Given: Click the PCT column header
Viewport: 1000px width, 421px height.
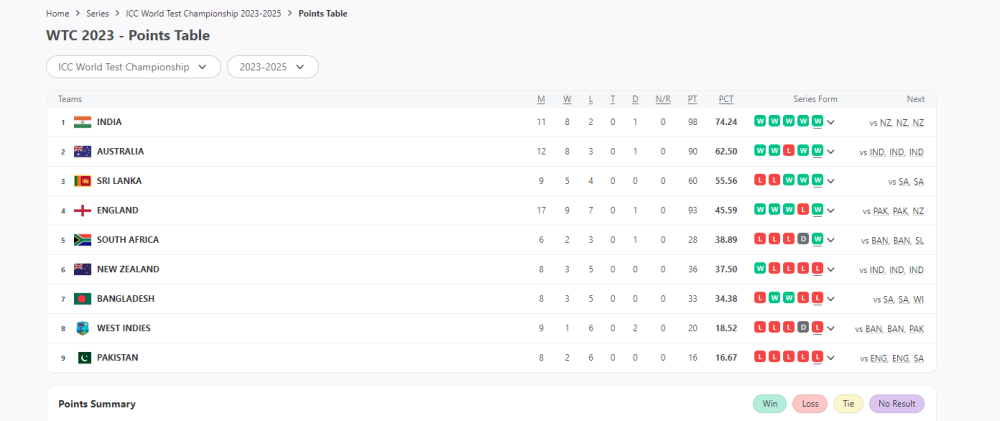Looking at the screenshot, I should pos(726,100).
